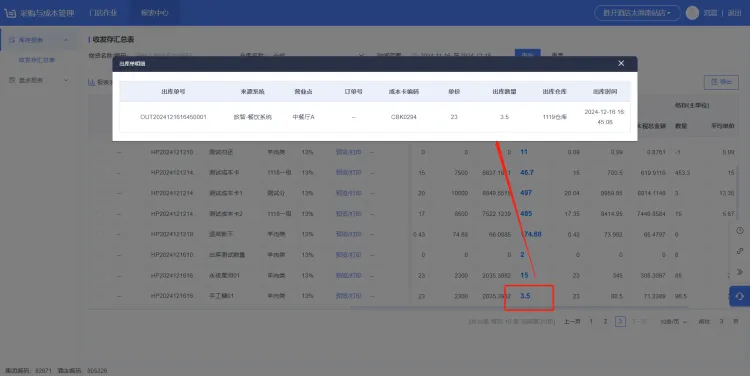Click the user avatar in header
The height and width of the screenshot is (376, 750).
click(x=692, y=13)
